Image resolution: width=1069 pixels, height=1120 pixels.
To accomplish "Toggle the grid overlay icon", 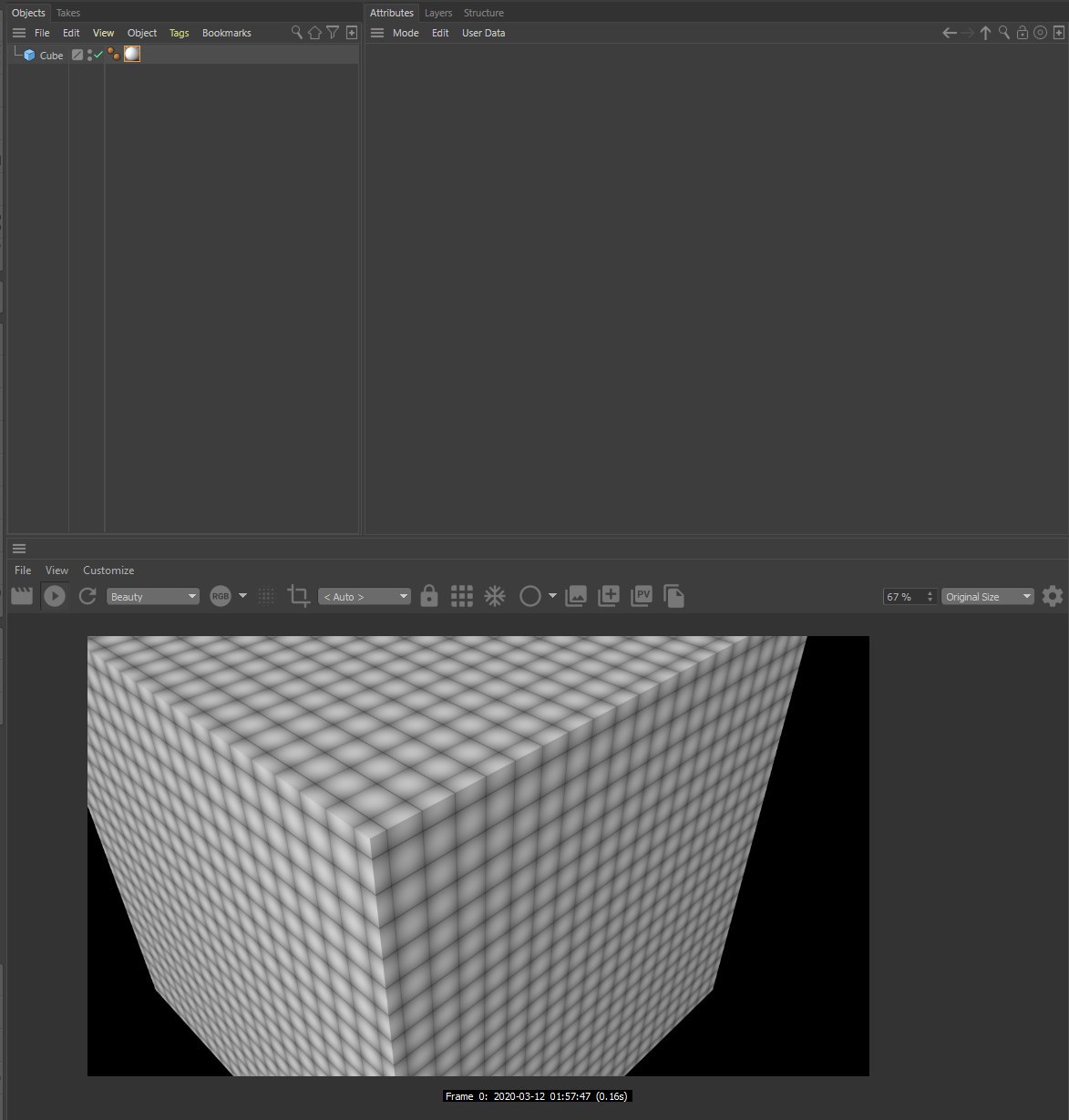I will [x=462, y=596].
